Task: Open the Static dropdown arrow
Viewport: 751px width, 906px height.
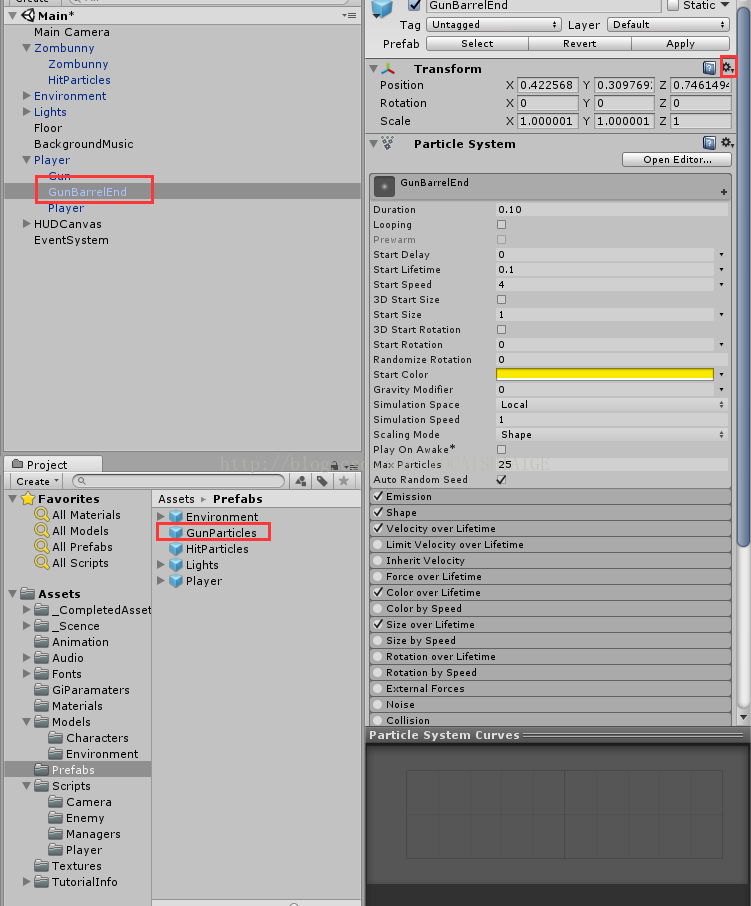Action: [725, 5]
